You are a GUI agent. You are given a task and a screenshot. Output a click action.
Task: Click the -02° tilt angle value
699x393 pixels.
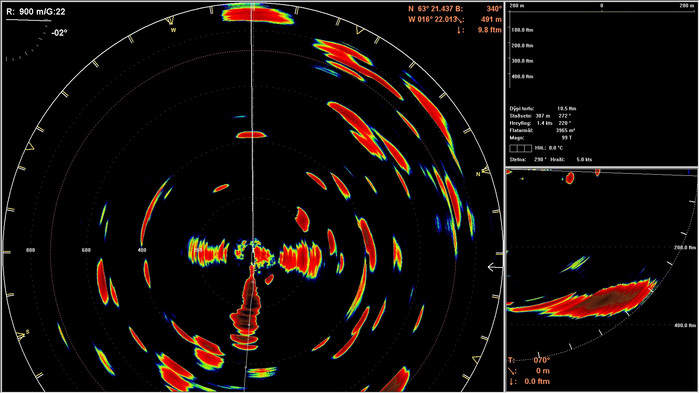click(59, 33)
